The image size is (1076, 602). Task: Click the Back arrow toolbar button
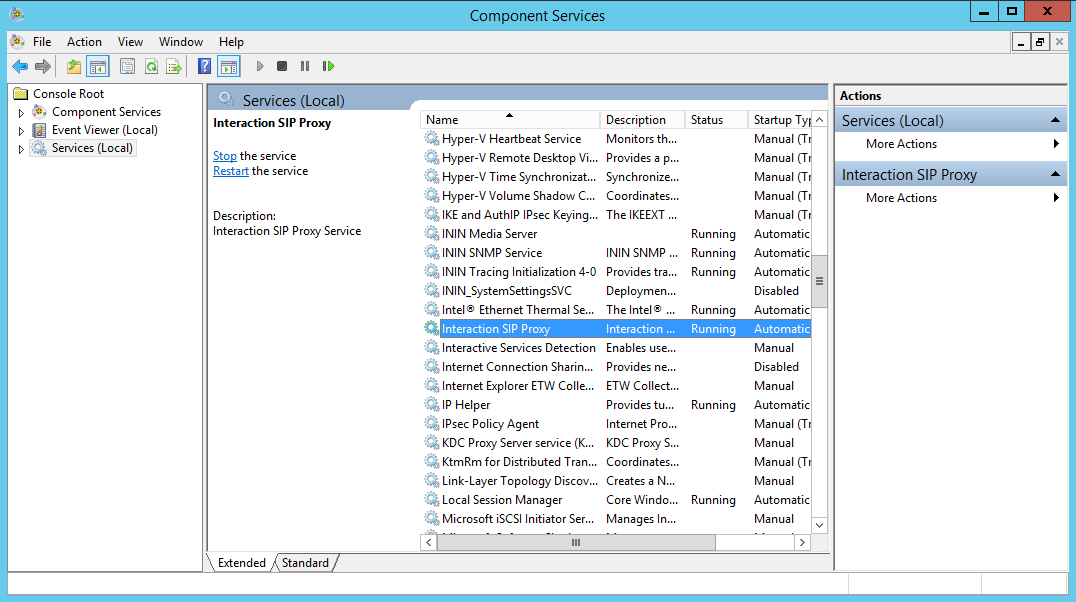coord(20,67)
